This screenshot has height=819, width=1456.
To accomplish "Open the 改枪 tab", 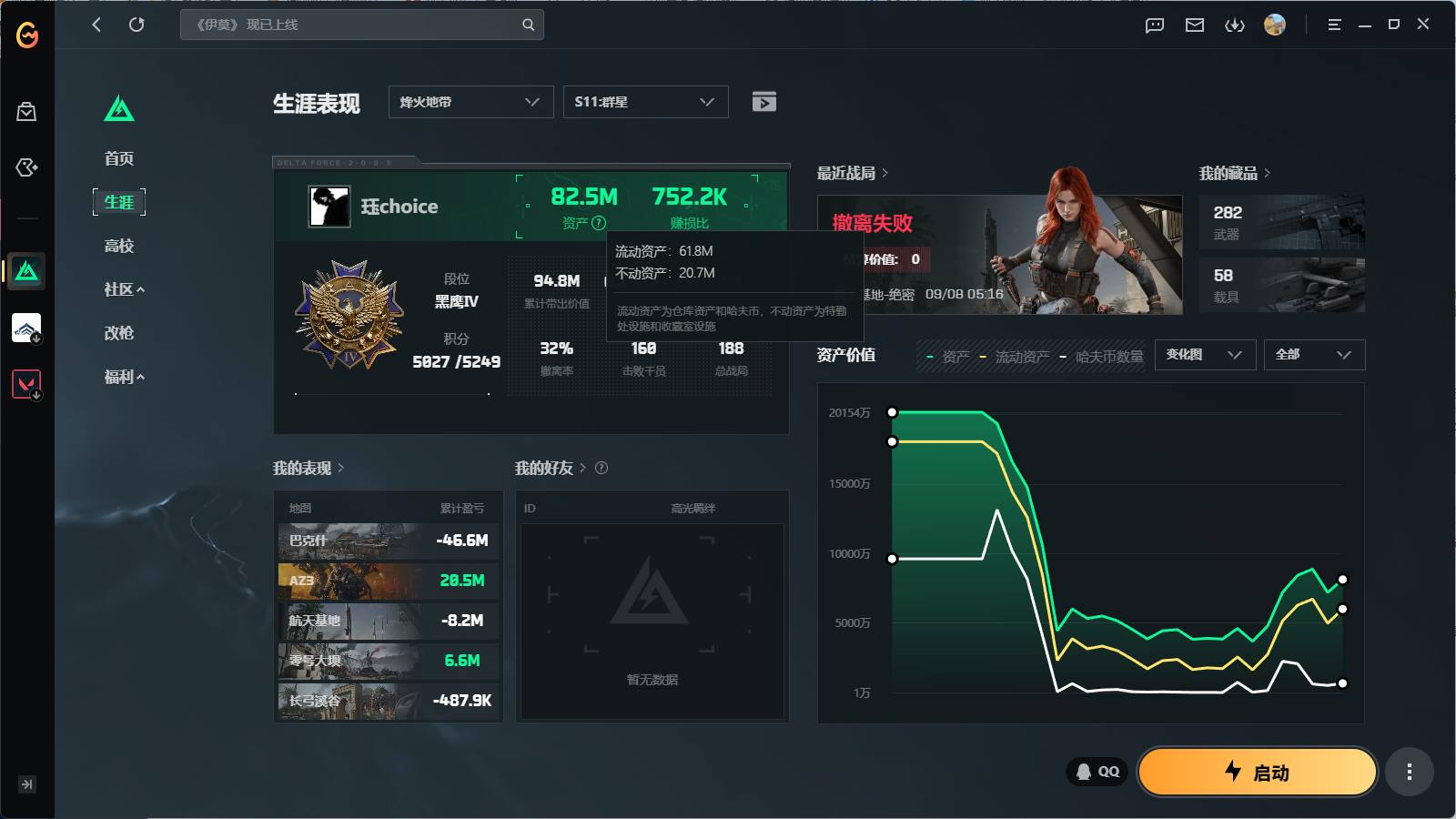I will tap(119, 333).
